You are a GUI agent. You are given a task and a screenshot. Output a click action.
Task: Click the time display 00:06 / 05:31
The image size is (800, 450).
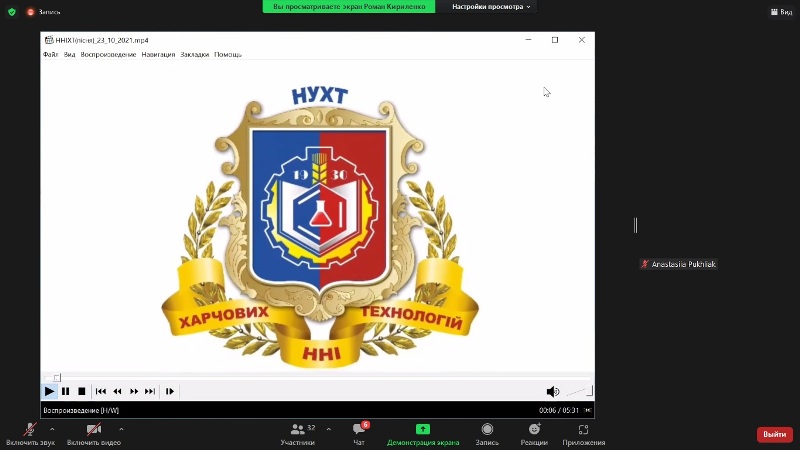559,410
